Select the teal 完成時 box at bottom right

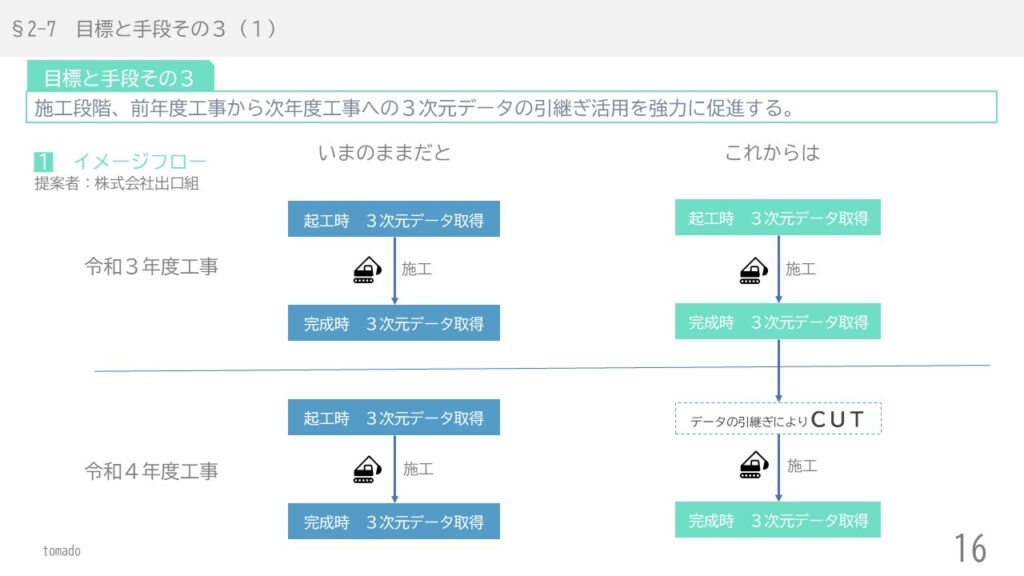click(x=778, y=520)
